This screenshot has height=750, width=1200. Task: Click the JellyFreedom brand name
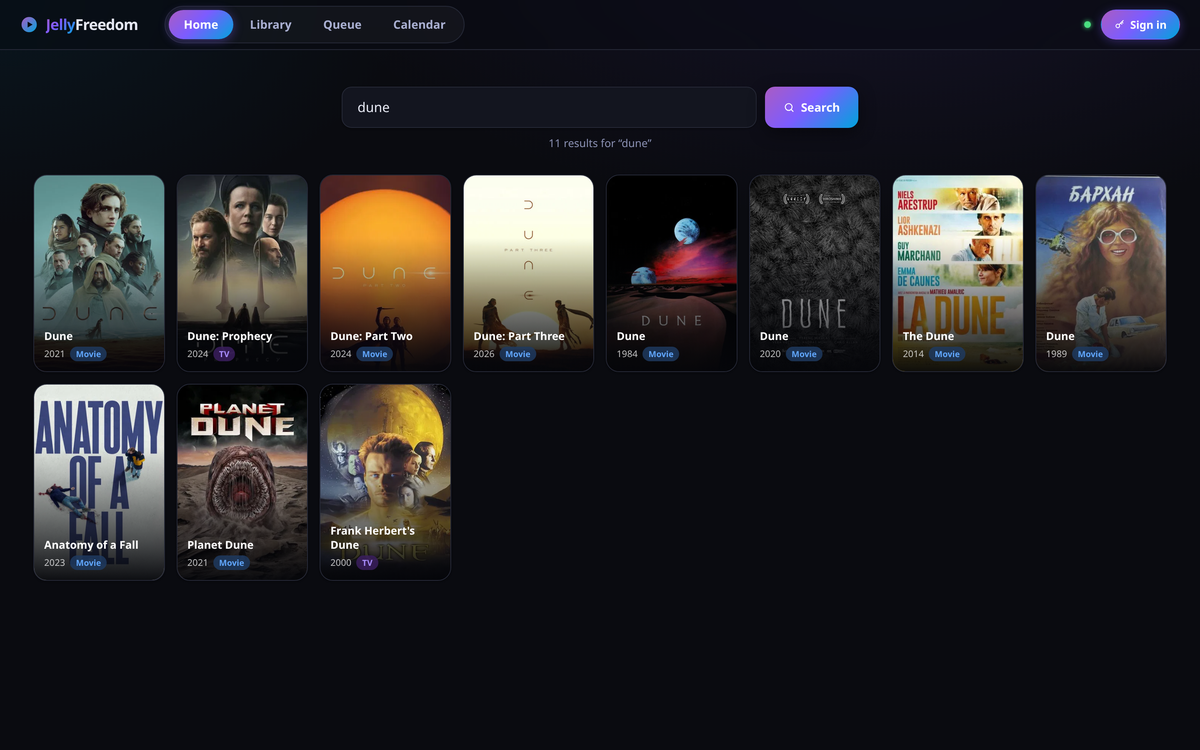click(x=92, y=24)
